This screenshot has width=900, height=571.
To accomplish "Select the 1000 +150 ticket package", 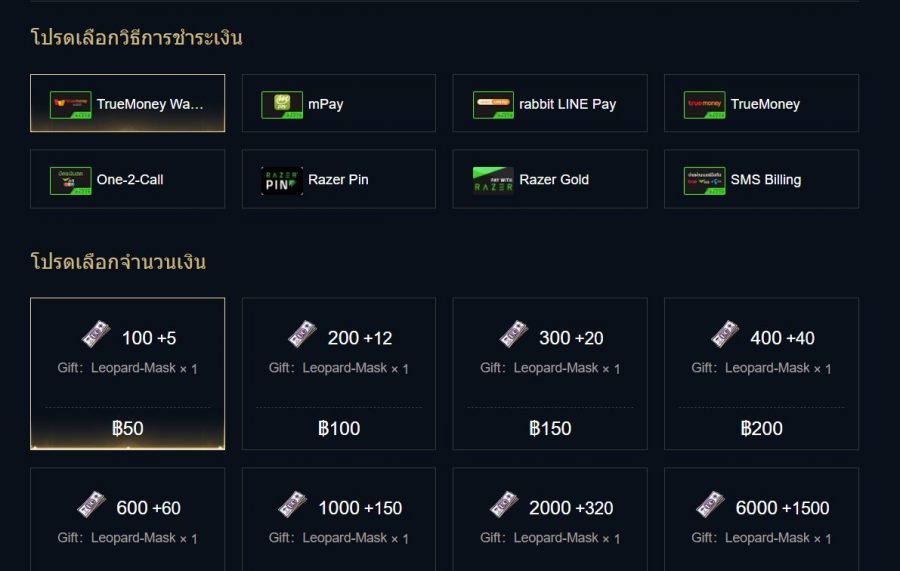I will tap(338, 520).
